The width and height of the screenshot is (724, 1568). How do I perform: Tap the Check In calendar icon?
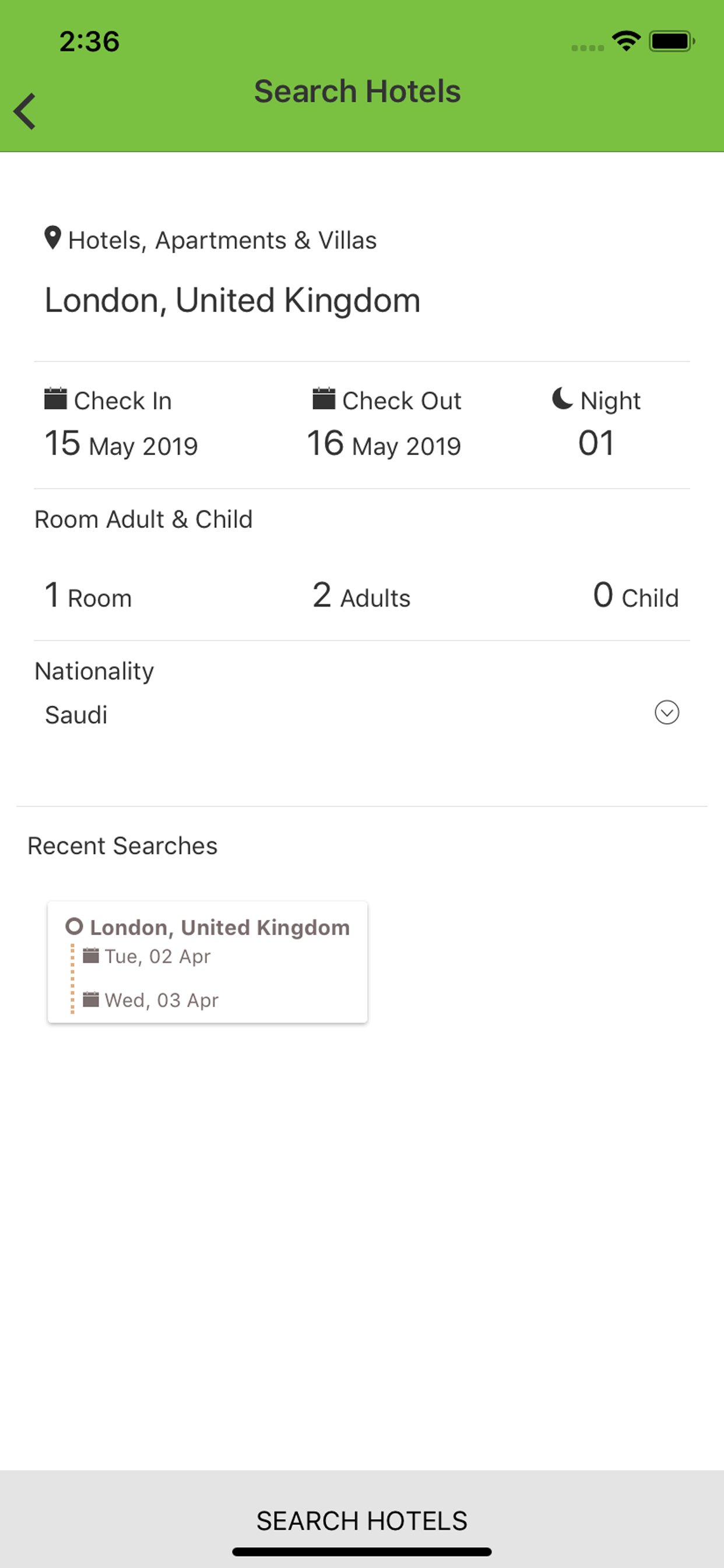55,398
